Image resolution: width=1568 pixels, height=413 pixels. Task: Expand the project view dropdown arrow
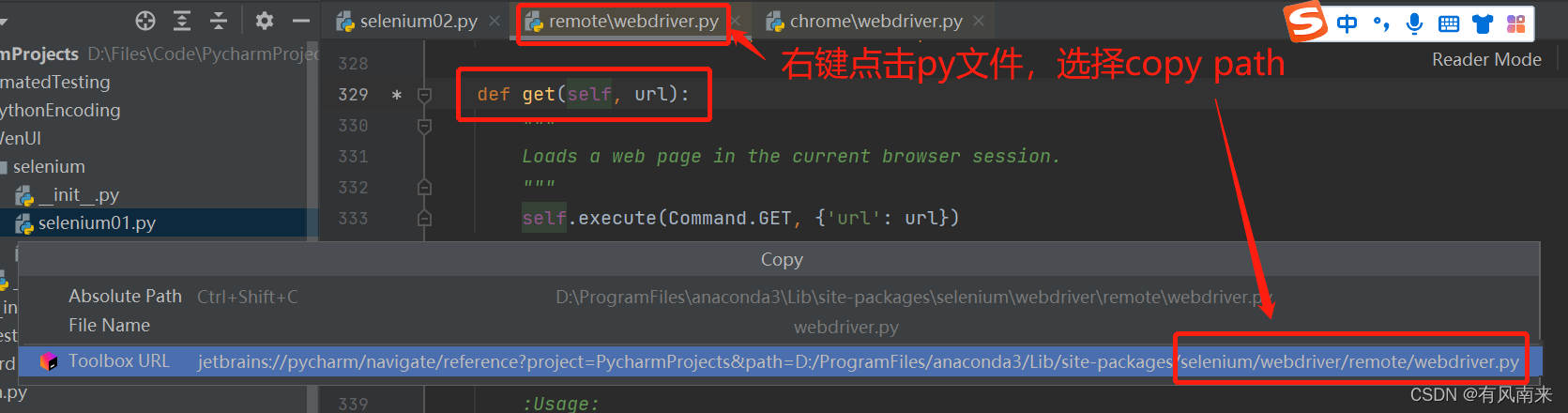coord(3,21)
